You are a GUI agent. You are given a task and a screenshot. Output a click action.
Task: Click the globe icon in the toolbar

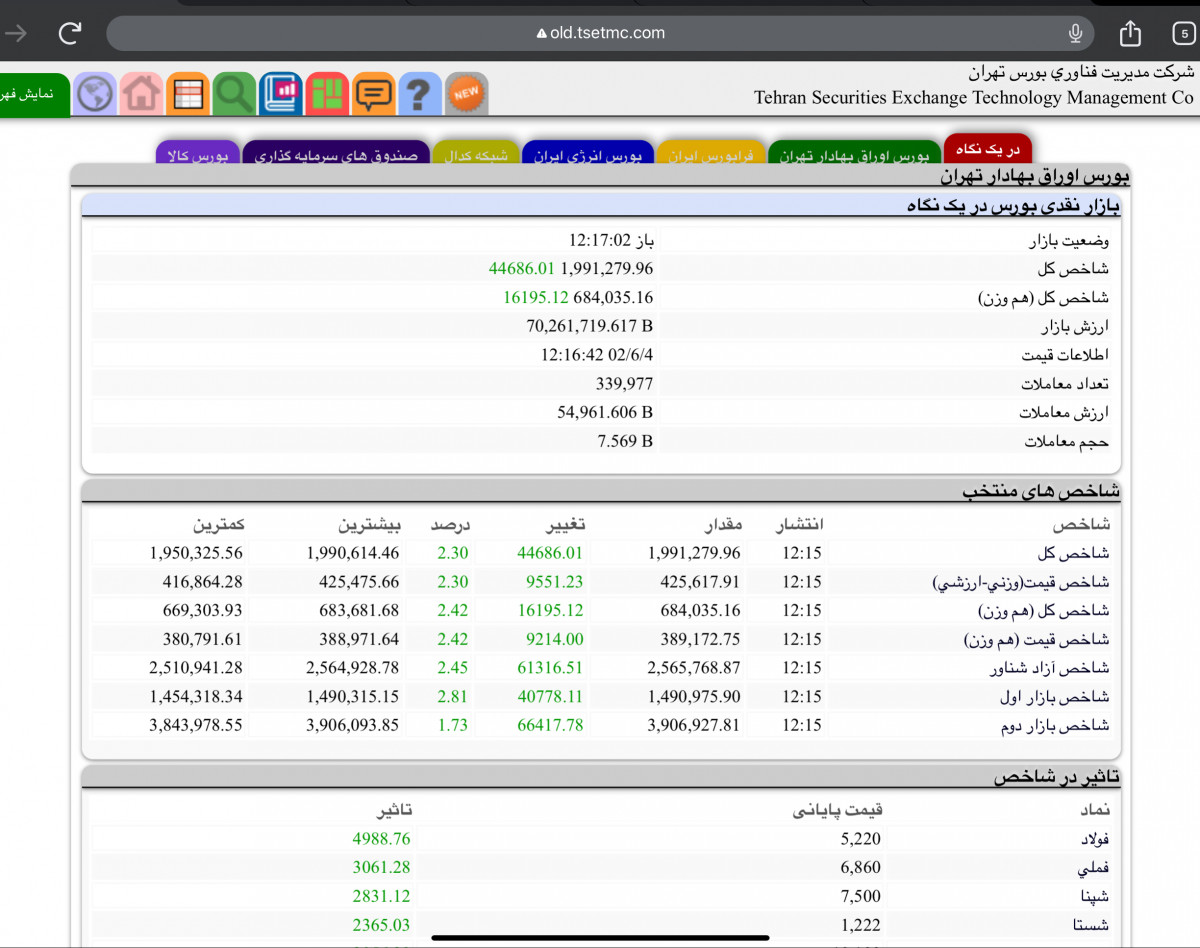pyautogui.click(x=96, y=95)
